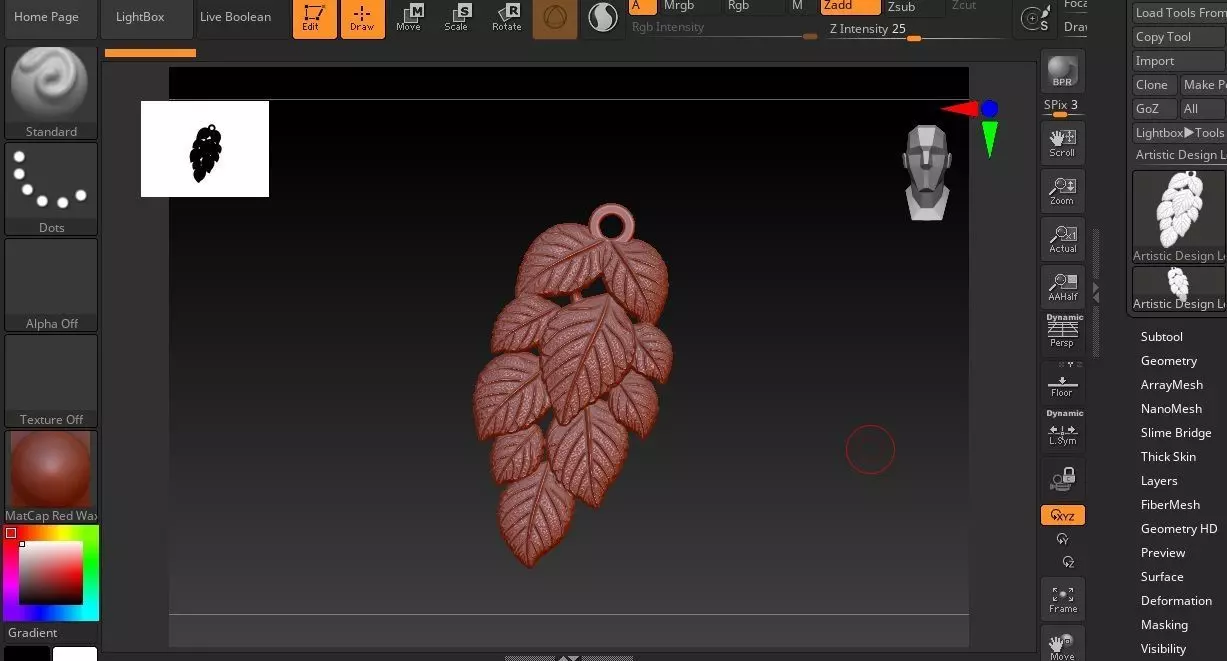This screenshot has width=1227, height=661.
Task: Select the small Artistic Design leaf tool thumbnail
Action: [x=1179, y=289]
